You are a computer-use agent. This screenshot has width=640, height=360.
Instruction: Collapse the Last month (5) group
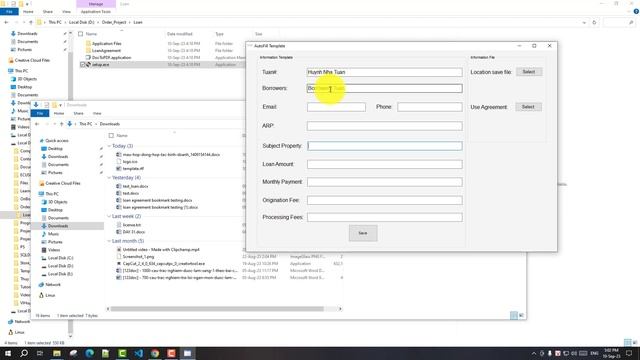coord(109,241)
